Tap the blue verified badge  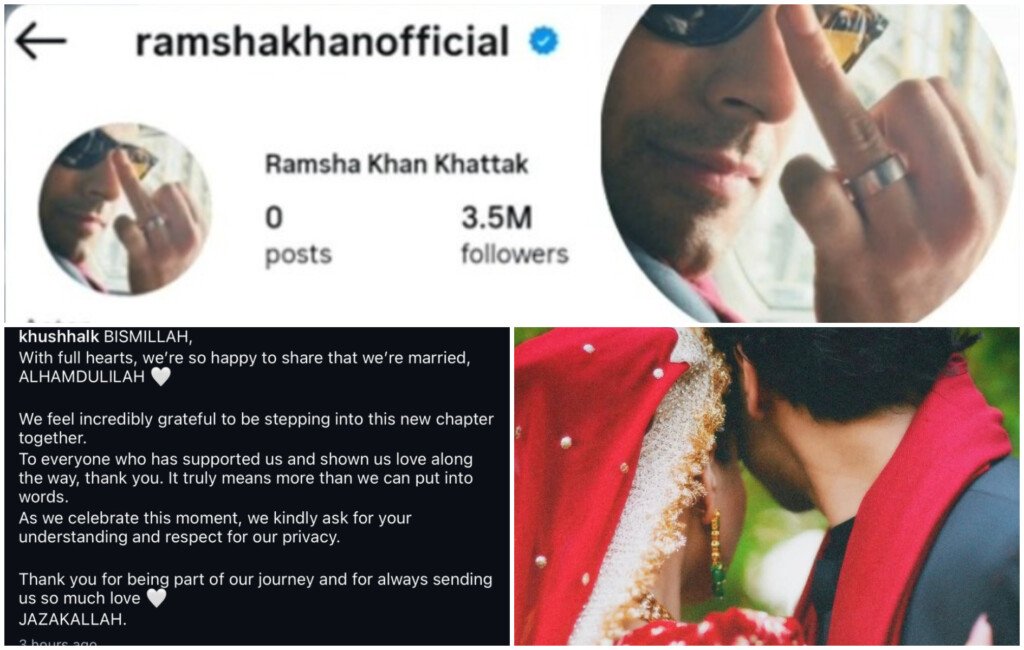[x=543, y=41]
